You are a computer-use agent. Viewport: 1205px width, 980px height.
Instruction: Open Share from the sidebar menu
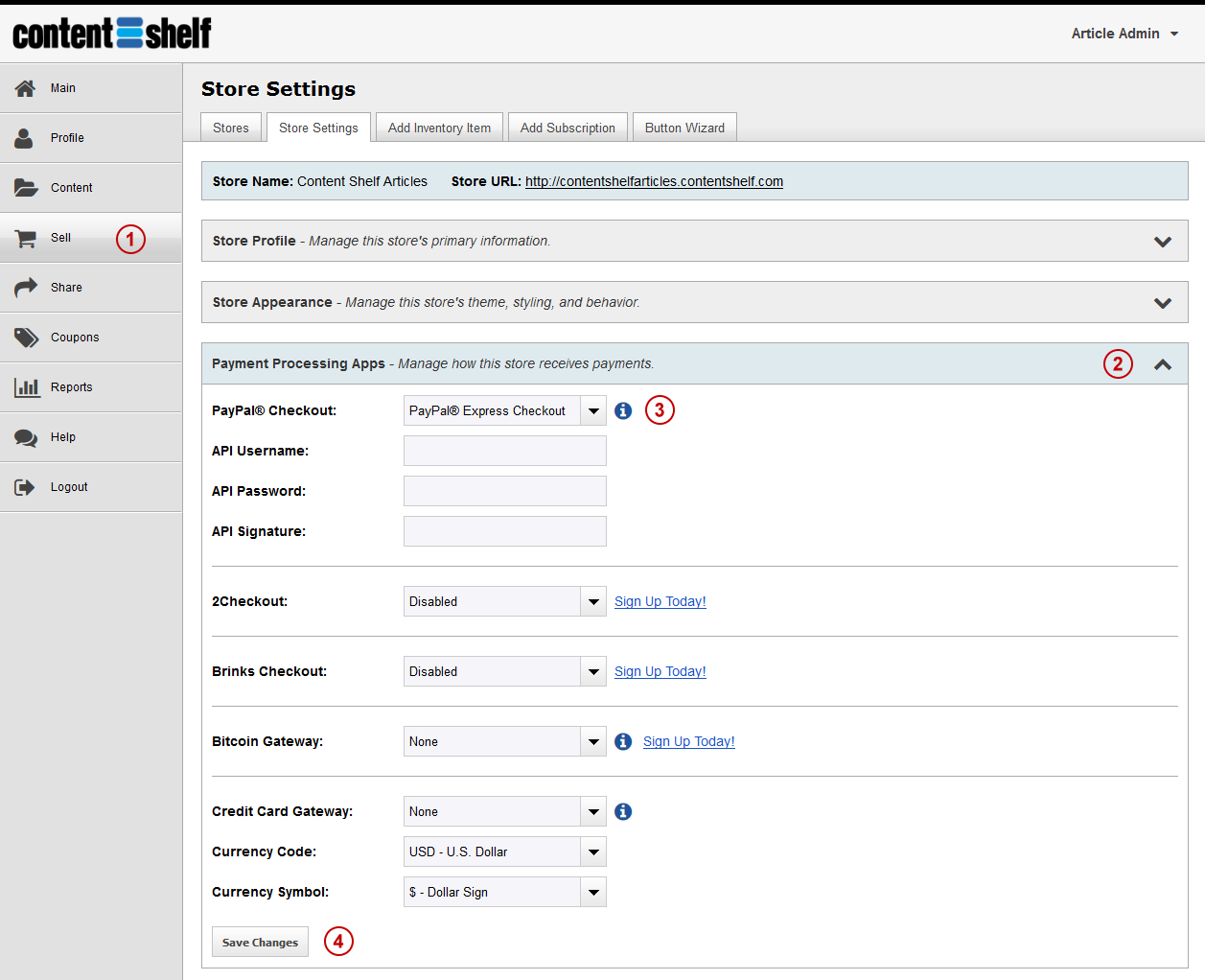(91, 288)
